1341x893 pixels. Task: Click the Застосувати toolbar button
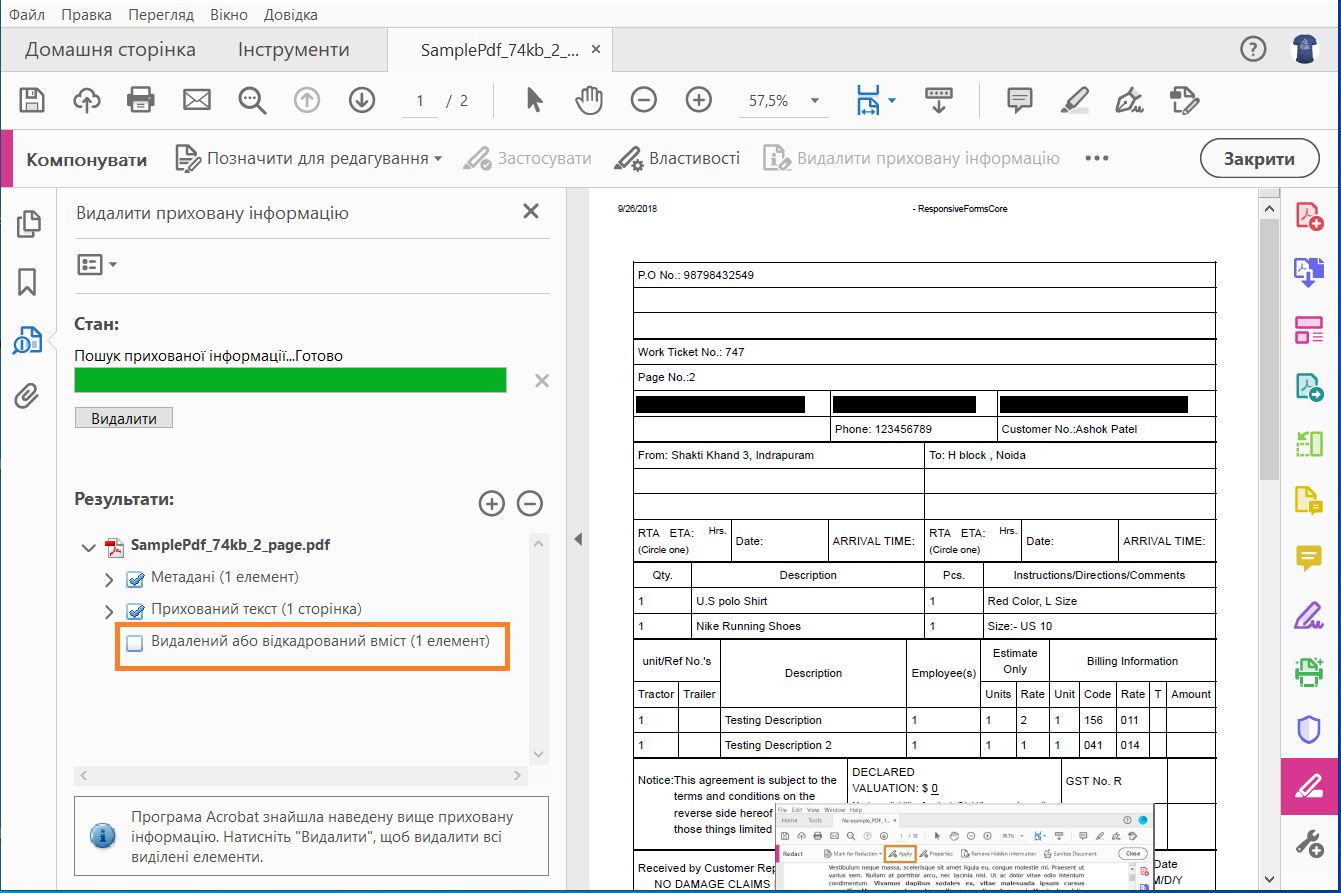[528, 158]
